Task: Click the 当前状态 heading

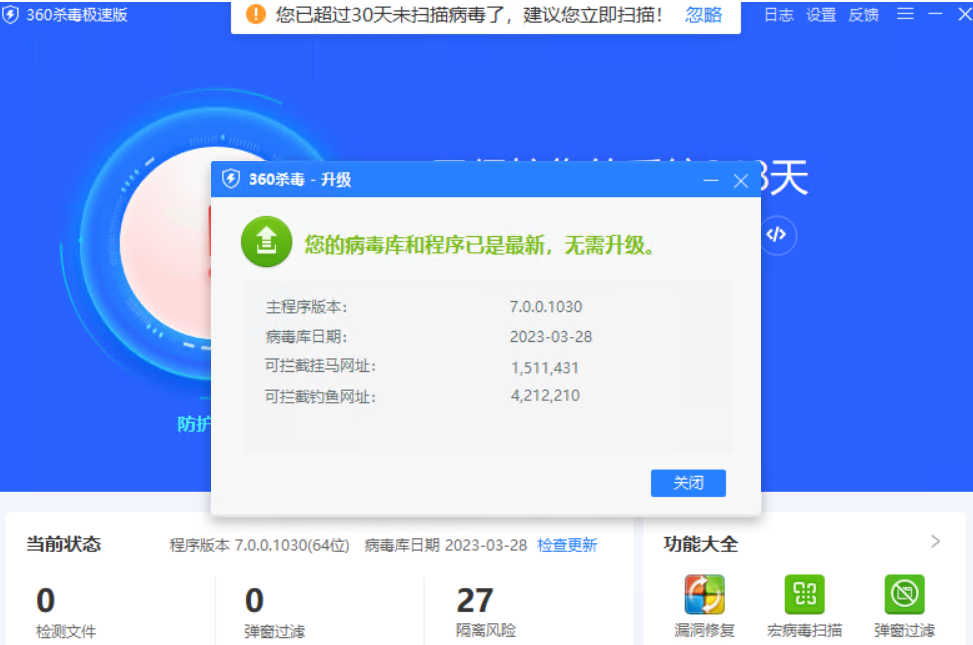Action: (63, 544)
